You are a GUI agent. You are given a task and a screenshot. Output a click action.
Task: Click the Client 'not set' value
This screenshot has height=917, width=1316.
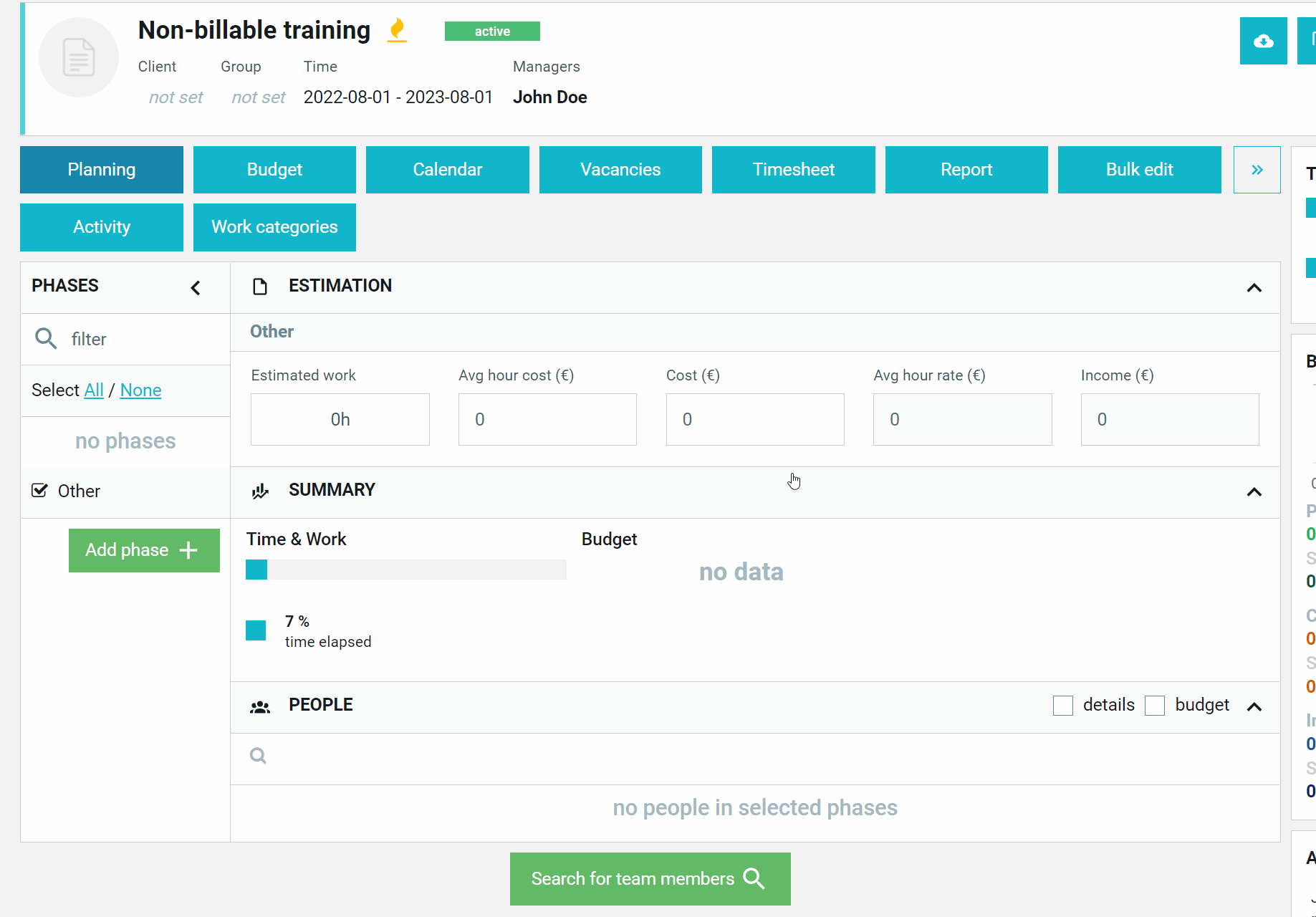tap(176, 97)
